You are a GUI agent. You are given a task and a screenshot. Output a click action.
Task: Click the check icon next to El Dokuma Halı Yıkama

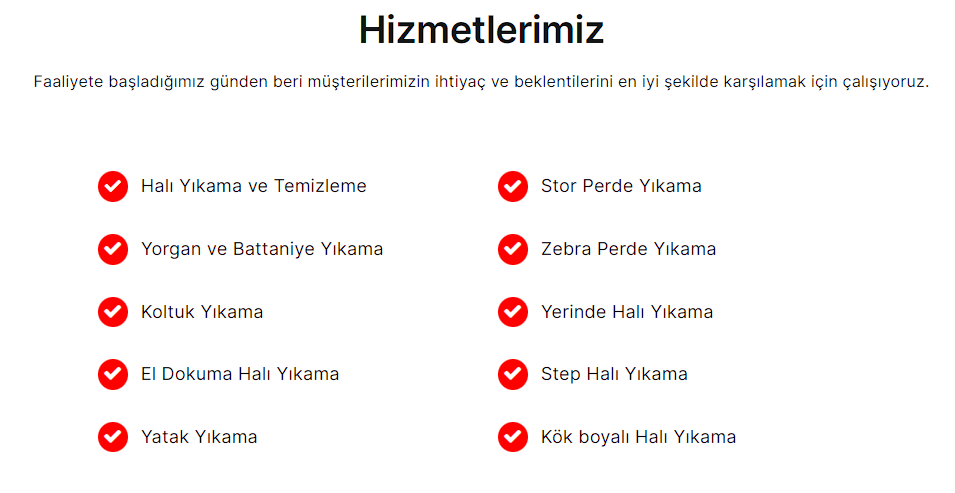pyautogui.click(x=113, y=374)
